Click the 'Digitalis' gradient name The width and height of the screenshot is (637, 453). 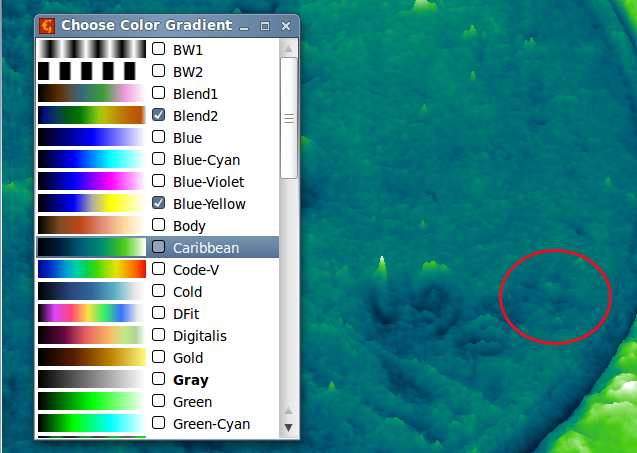200,336
